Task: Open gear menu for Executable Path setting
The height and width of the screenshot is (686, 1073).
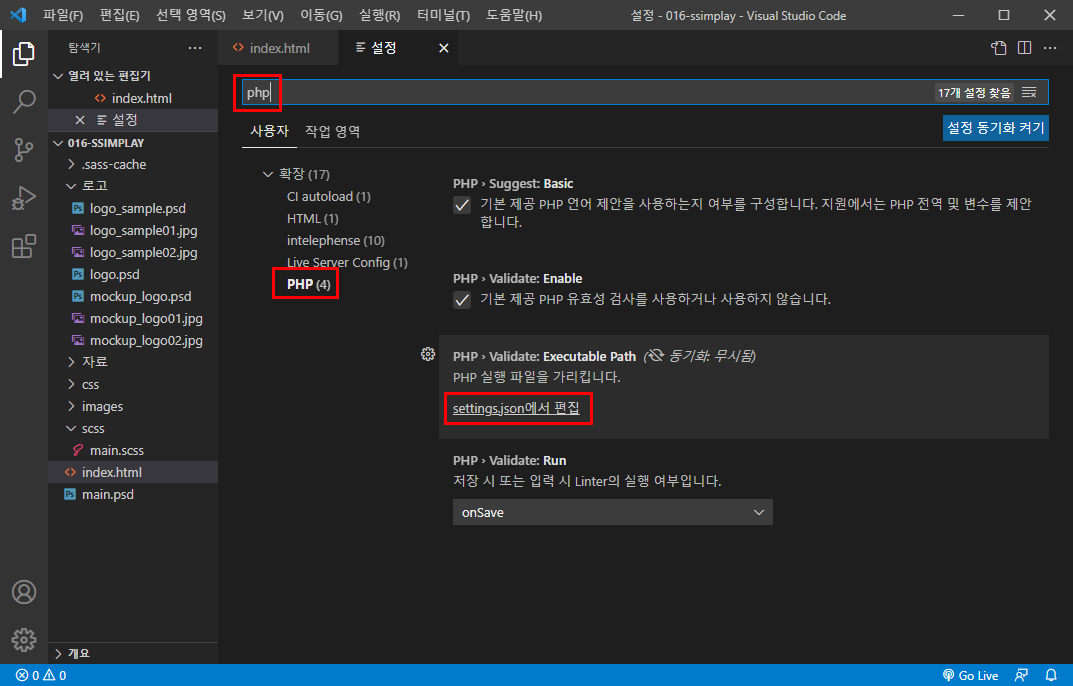Action: (x=428, y=354)
